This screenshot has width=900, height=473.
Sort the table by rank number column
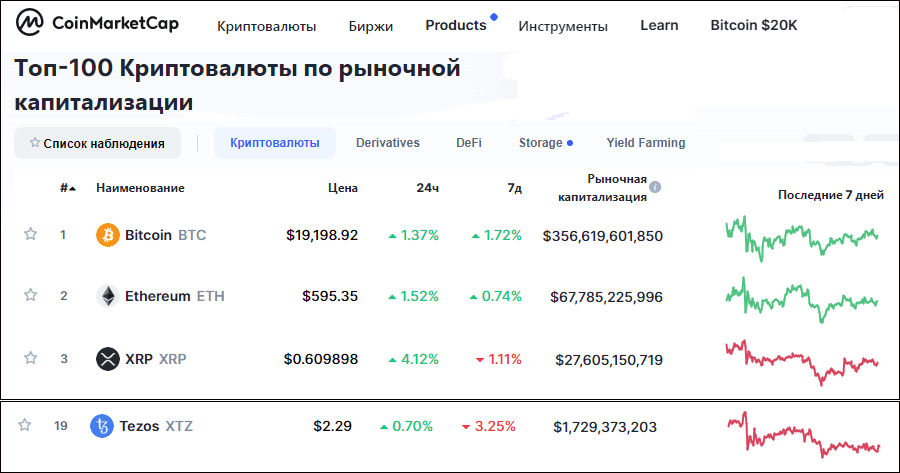click(x=68, y=188)
